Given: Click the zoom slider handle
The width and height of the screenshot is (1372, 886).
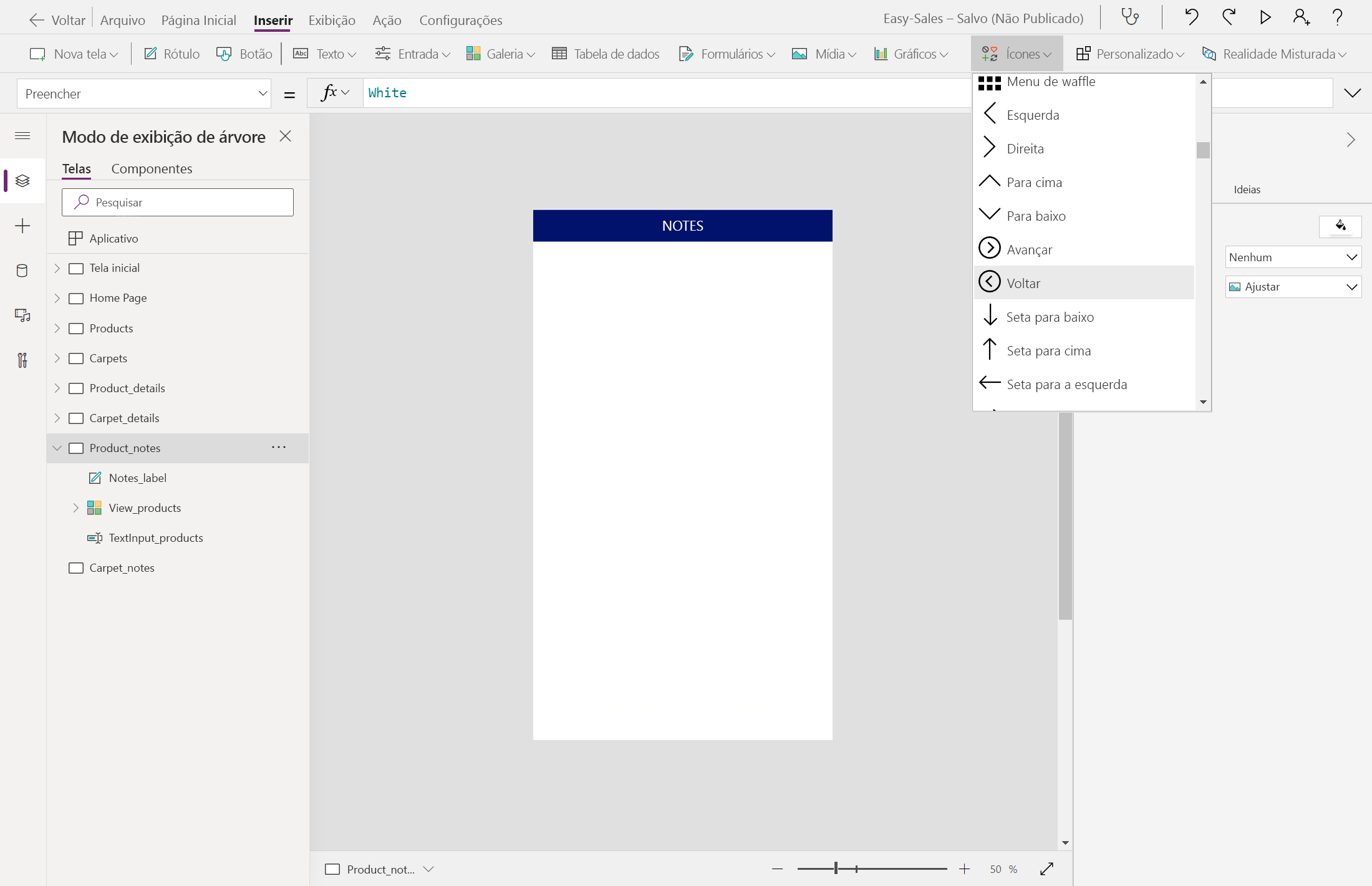Looking at the screenshot, I should tap(836, 869).
